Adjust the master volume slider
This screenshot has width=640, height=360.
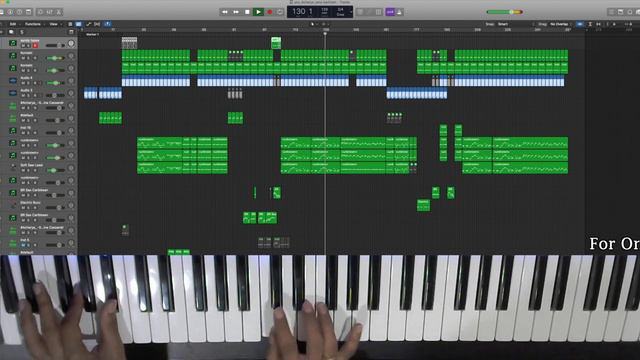click(x=505, y=12)
